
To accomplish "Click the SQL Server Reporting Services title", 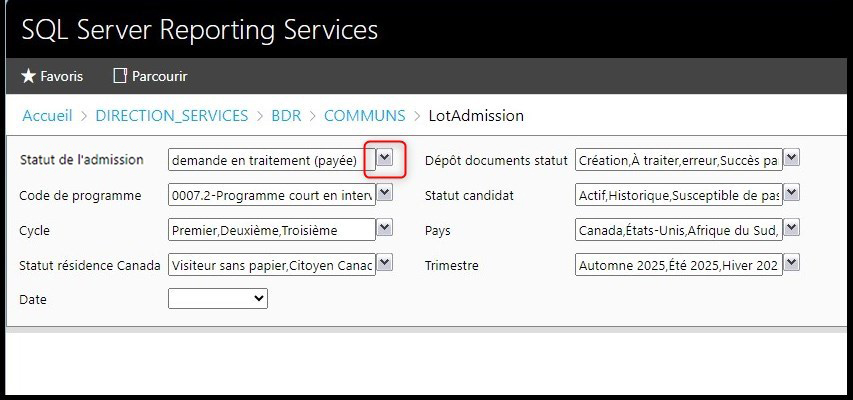I will coord(200,30).
